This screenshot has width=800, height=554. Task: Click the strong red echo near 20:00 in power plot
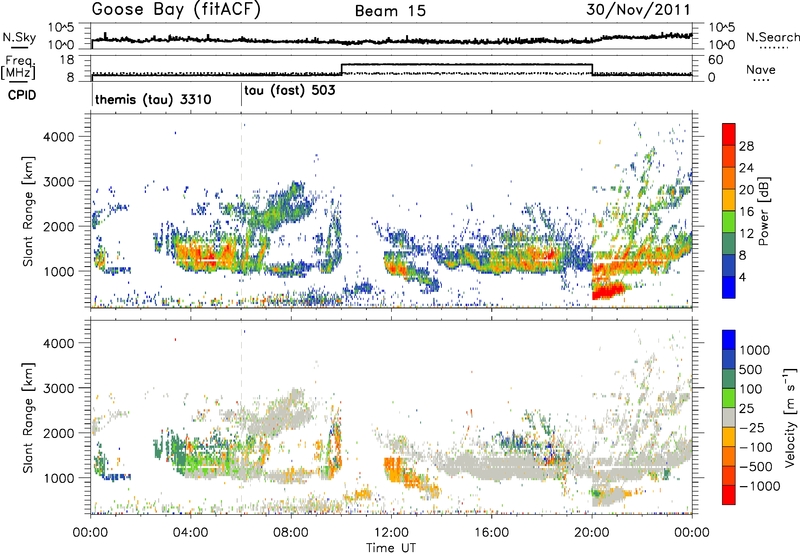pos(609,290)
